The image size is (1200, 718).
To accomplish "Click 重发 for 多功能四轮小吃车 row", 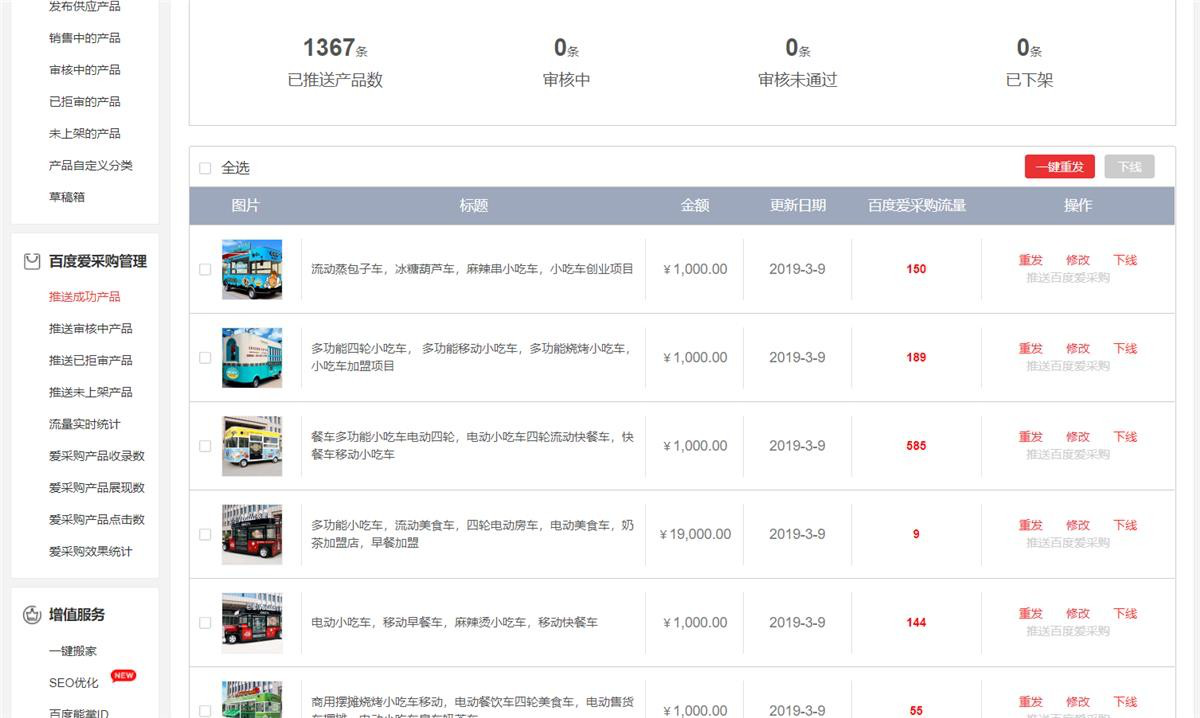I will [1031, 349].
